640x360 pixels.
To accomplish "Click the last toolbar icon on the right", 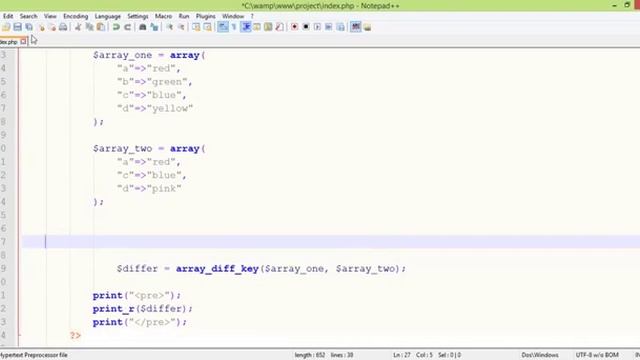I will coord(367,27).
